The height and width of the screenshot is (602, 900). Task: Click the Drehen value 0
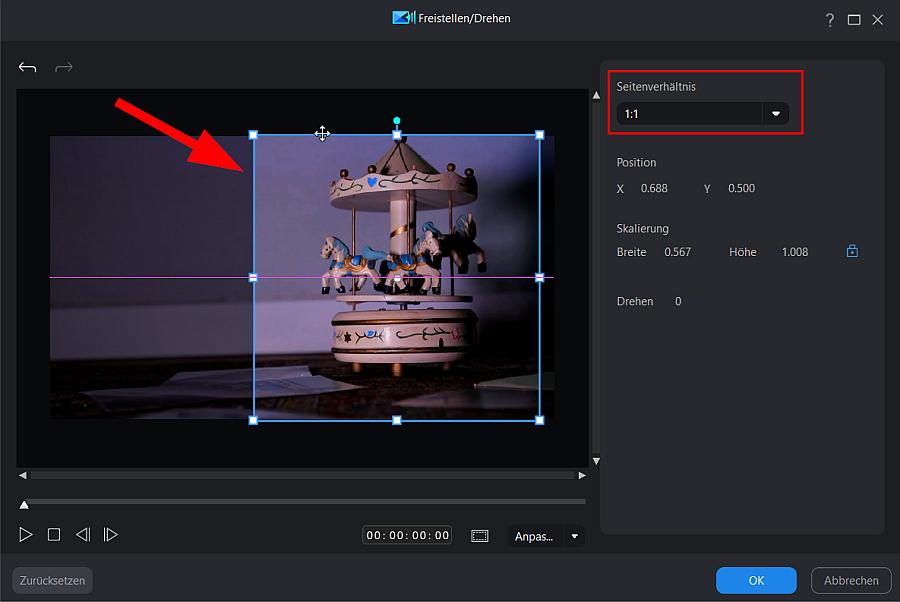pyautogui.click(x=678, y=301)
